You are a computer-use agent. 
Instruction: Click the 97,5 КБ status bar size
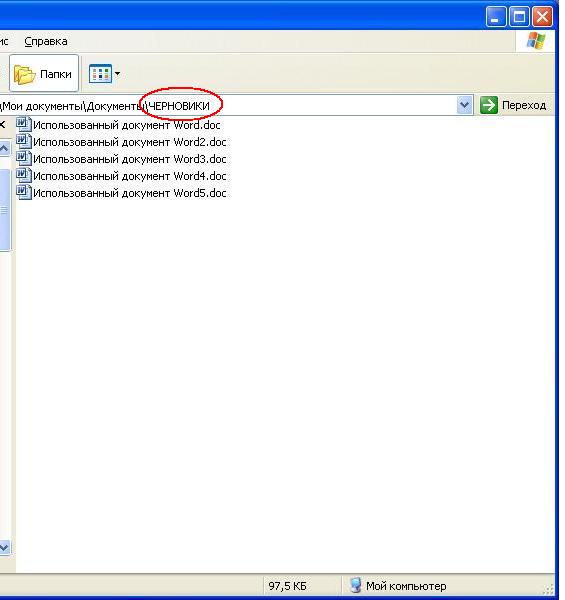(287, 586)
